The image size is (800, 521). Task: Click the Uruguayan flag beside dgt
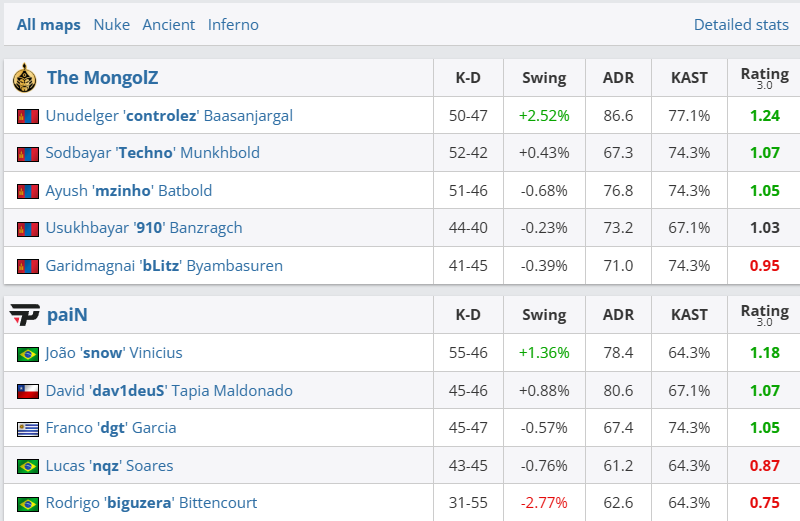click(27, 428)
